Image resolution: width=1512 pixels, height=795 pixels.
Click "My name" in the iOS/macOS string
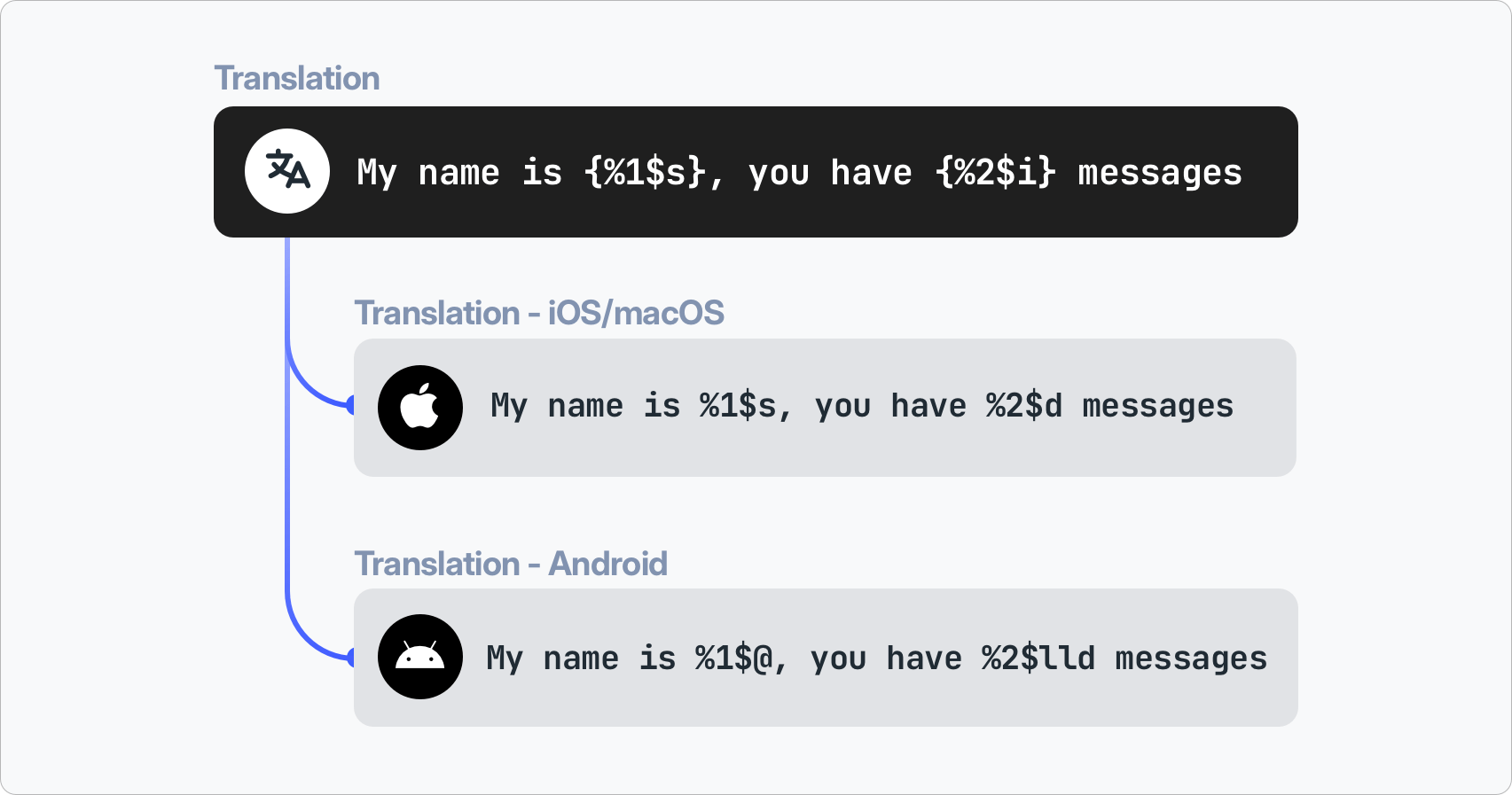pyautogui.click(x=556, y=406)
